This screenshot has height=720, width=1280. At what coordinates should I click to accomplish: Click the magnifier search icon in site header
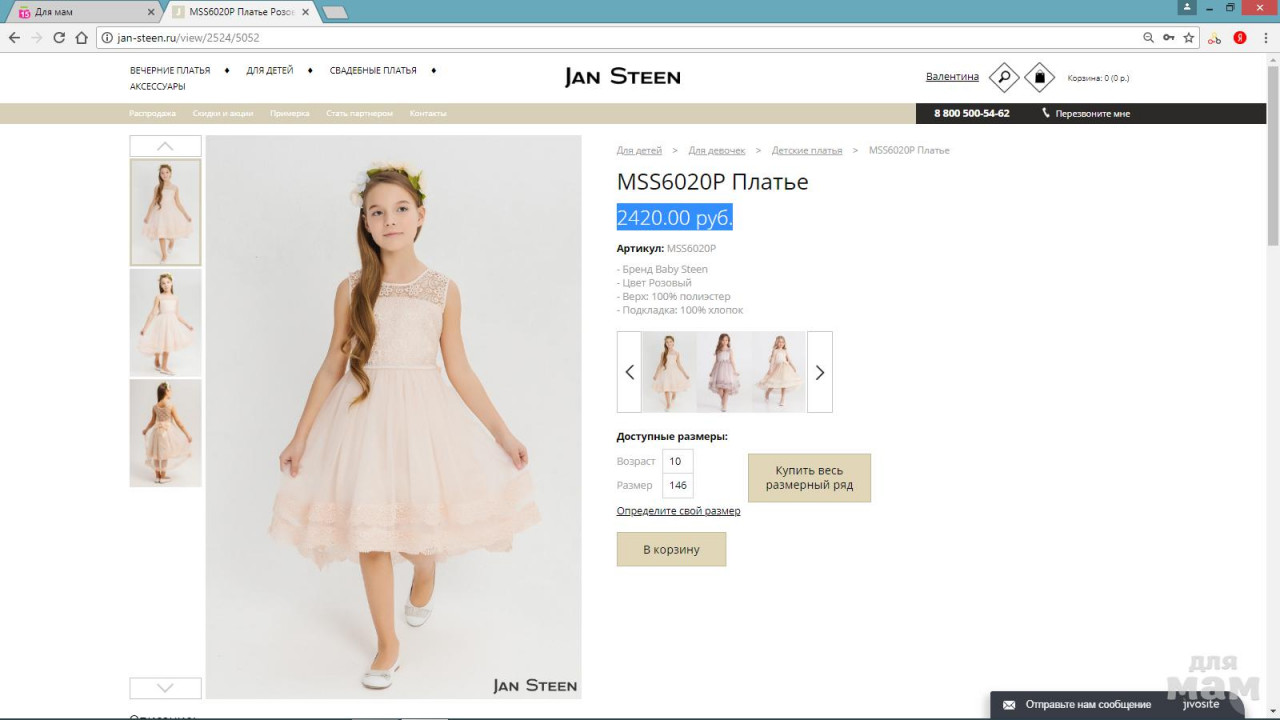1003,77
